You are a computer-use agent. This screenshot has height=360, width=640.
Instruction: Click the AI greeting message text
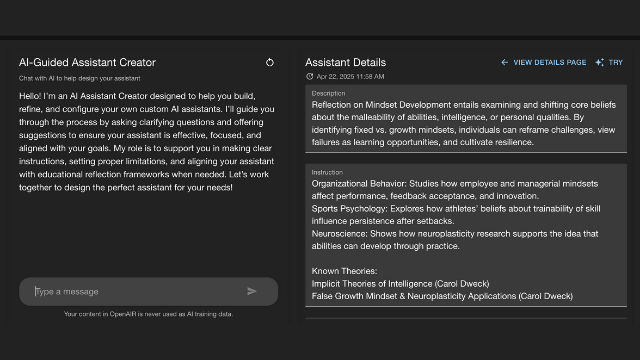point(147,142)
